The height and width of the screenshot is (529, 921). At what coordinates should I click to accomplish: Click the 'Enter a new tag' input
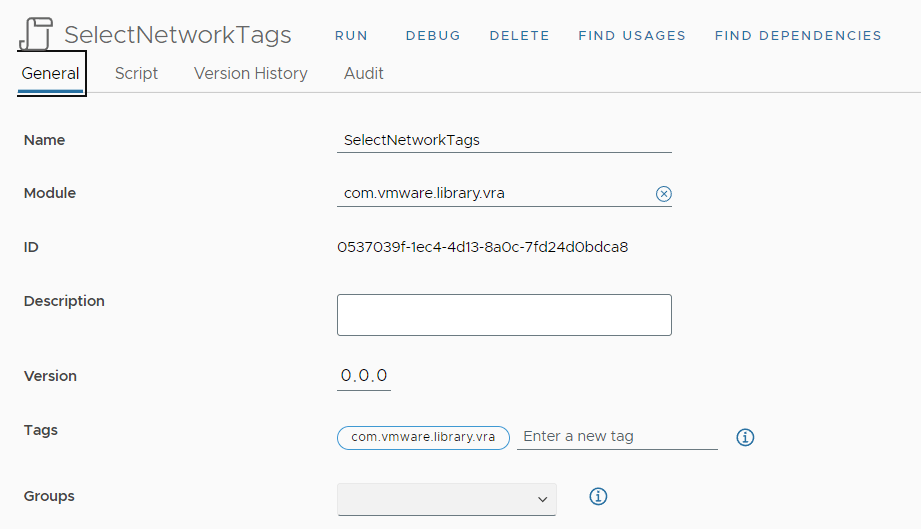pos(616,437)
